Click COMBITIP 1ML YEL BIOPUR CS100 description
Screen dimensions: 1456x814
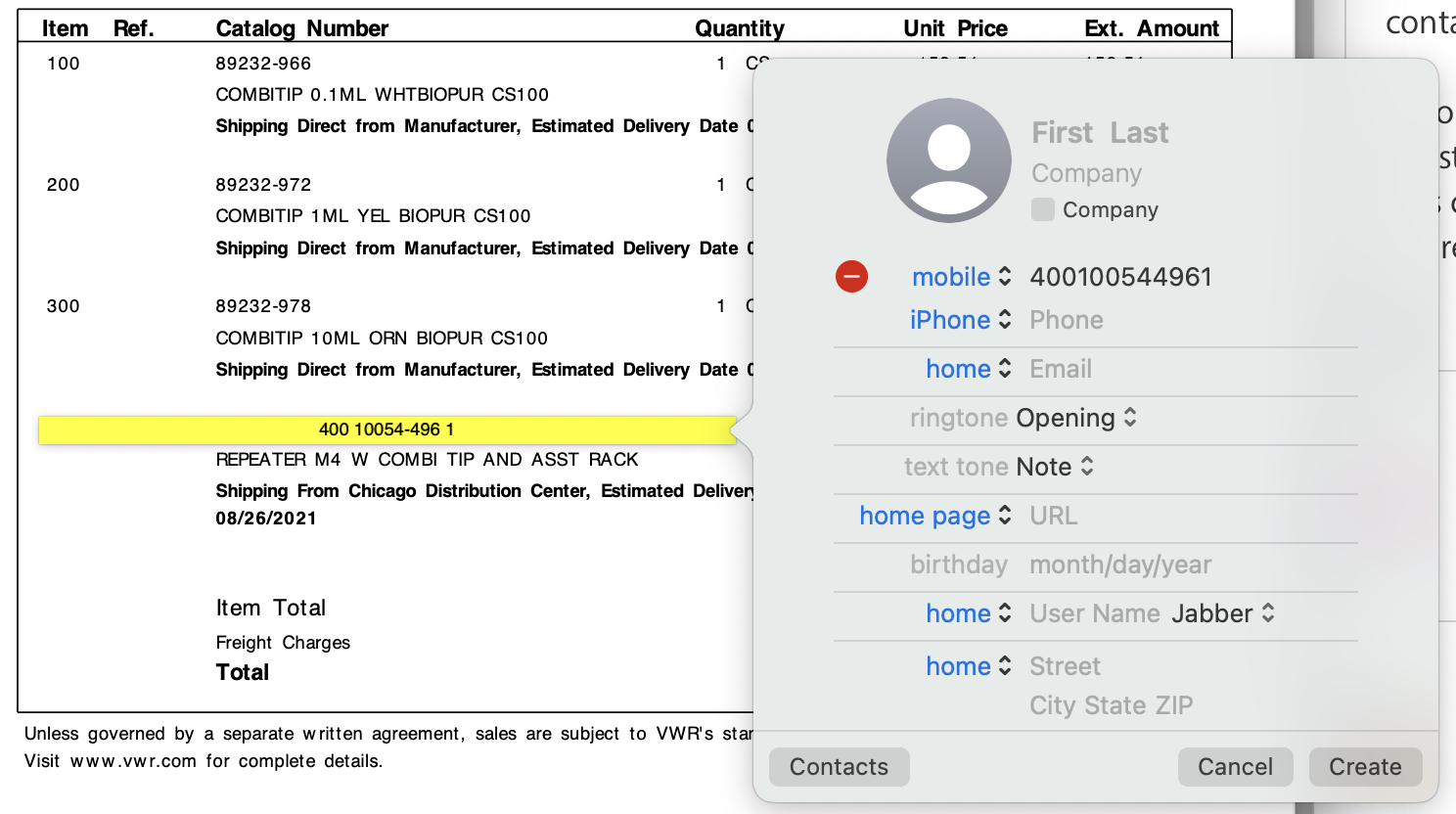pyautogui.click(x=374, y=216)
